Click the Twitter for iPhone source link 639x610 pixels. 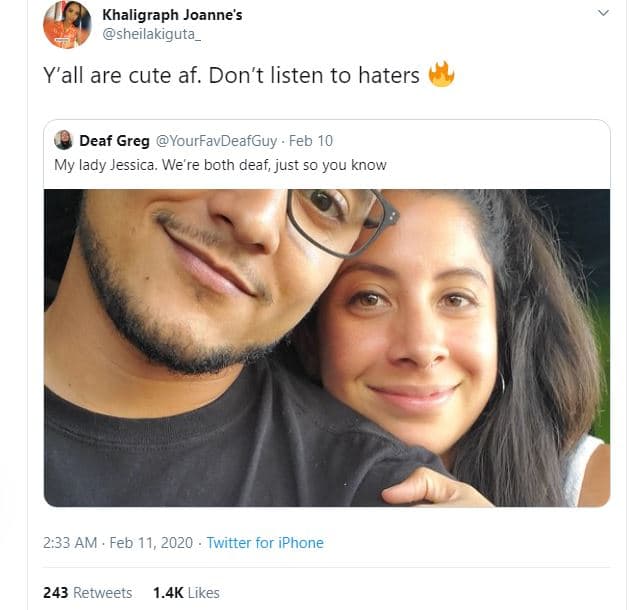click(x=265, y=543)
